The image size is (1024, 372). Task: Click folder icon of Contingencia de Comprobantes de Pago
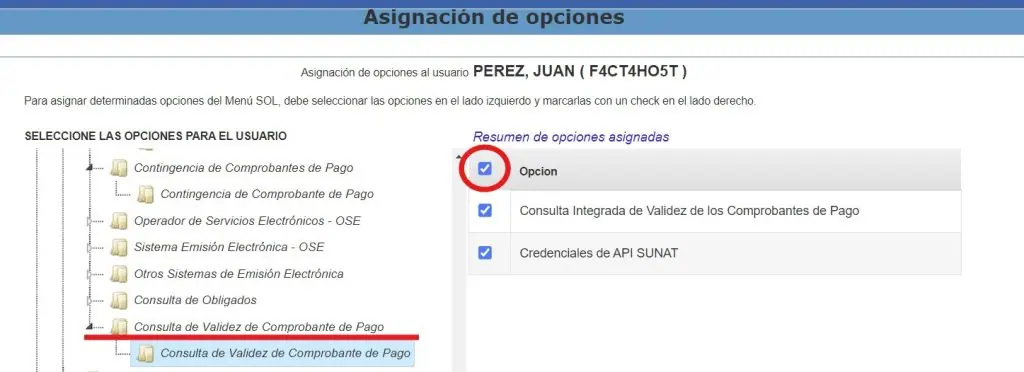coord(118,168)
